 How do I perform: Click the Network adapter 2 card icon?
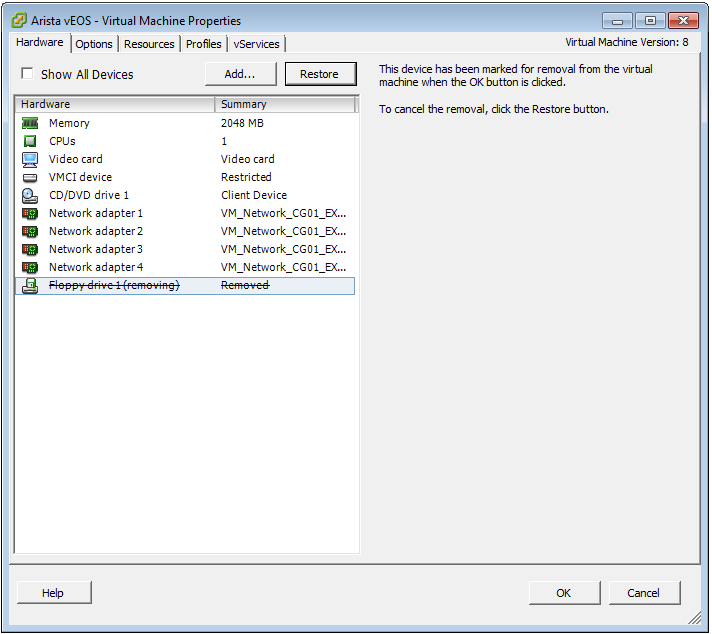click(30, 232)
